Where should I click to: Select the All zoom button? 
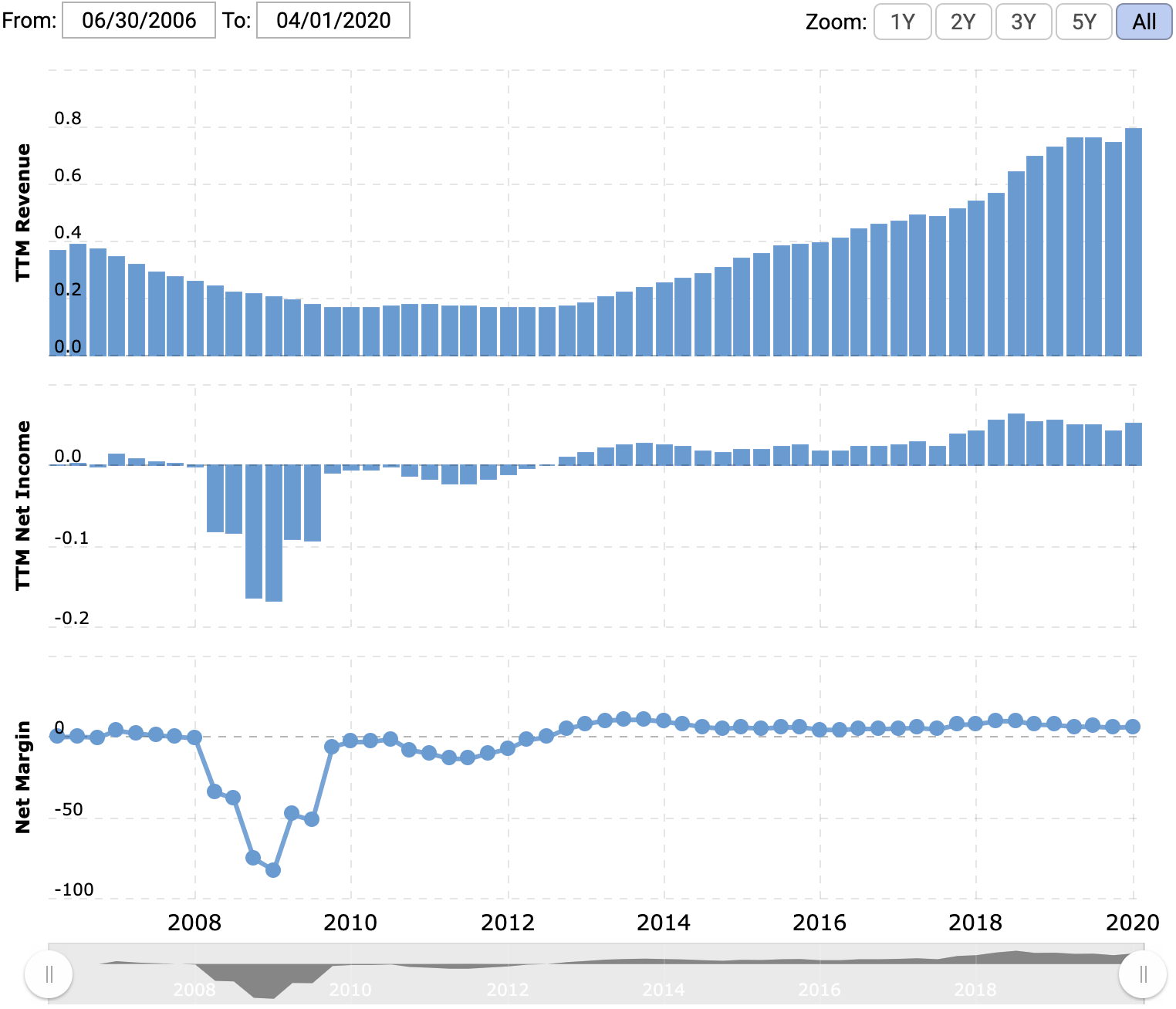tap(1144, 22)
